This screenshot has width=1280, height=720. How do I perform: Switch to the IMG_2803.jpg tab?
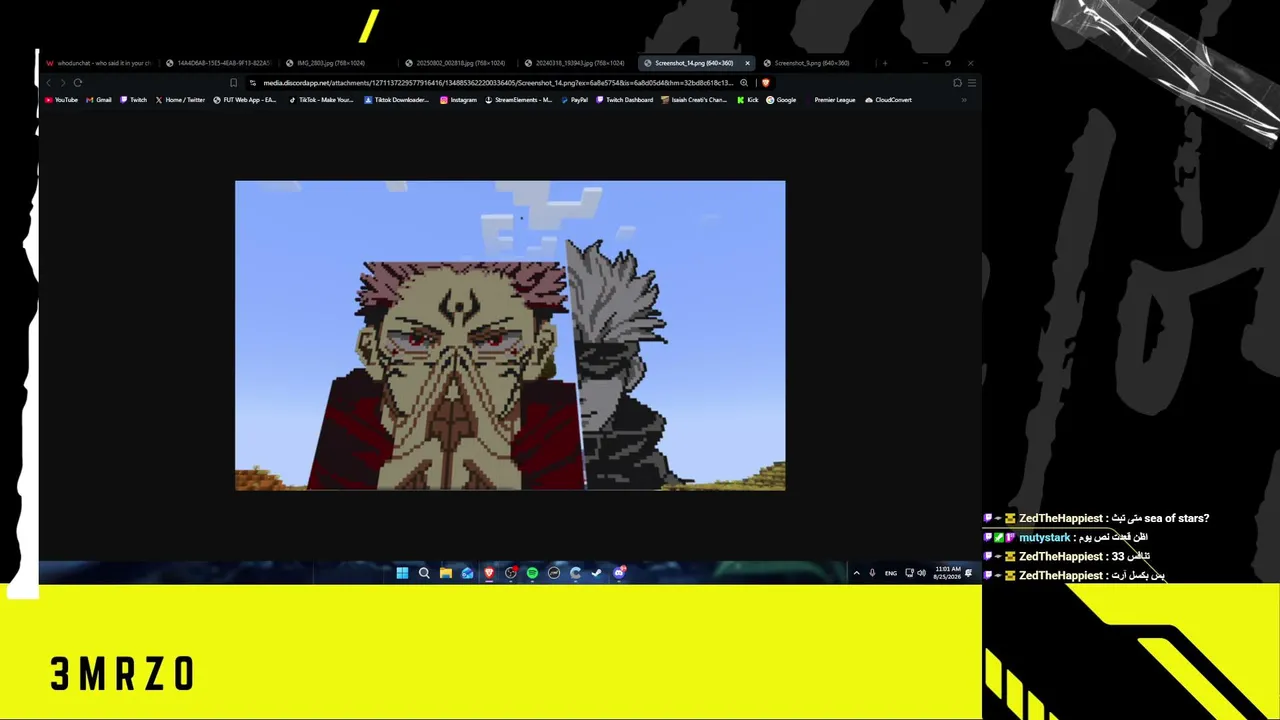click(x=338, y=63)
